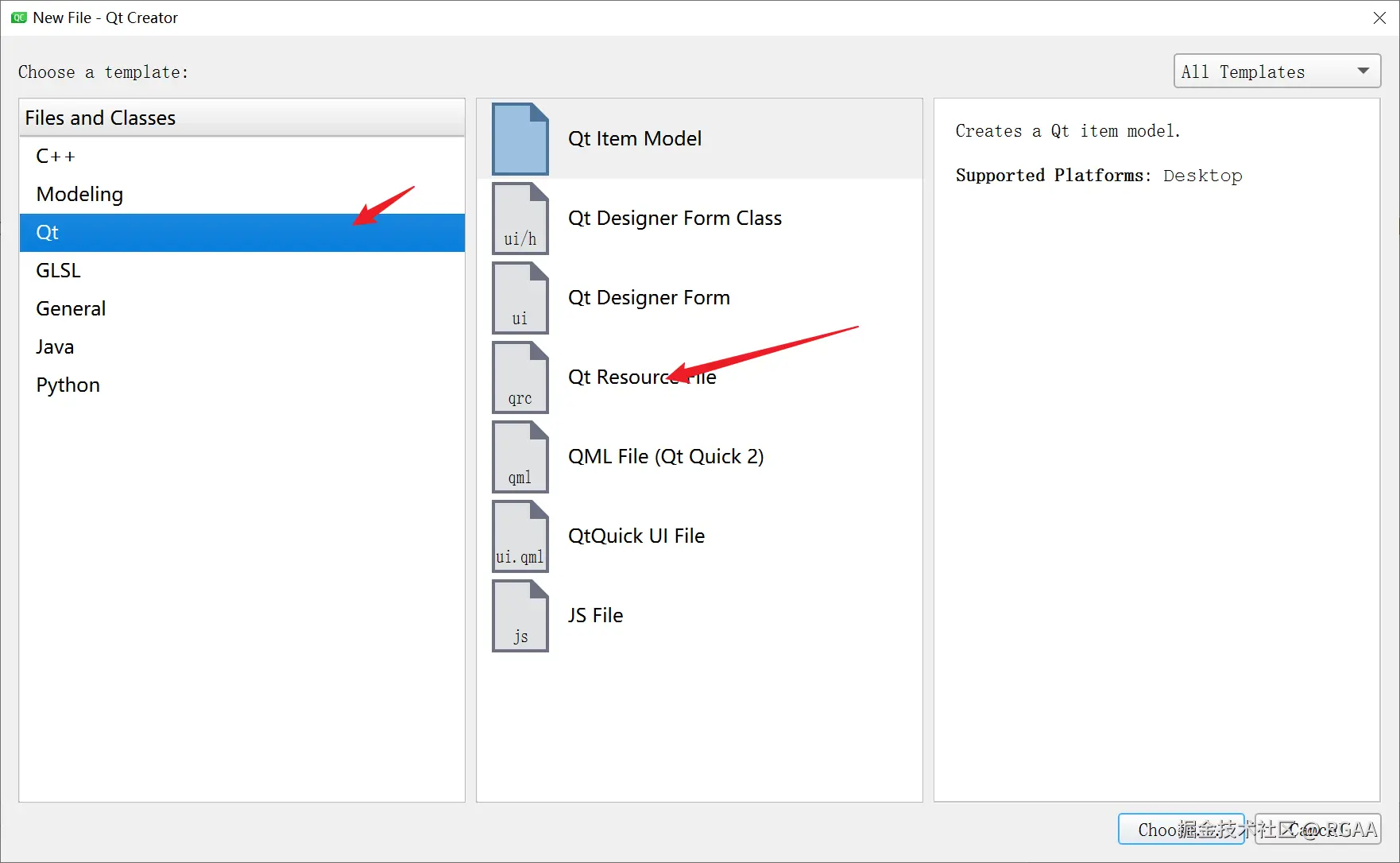Choose the Qt Item Model template
Image resolution: width=1400 pixels, height=863 pixels.
[x=699, y=139]
